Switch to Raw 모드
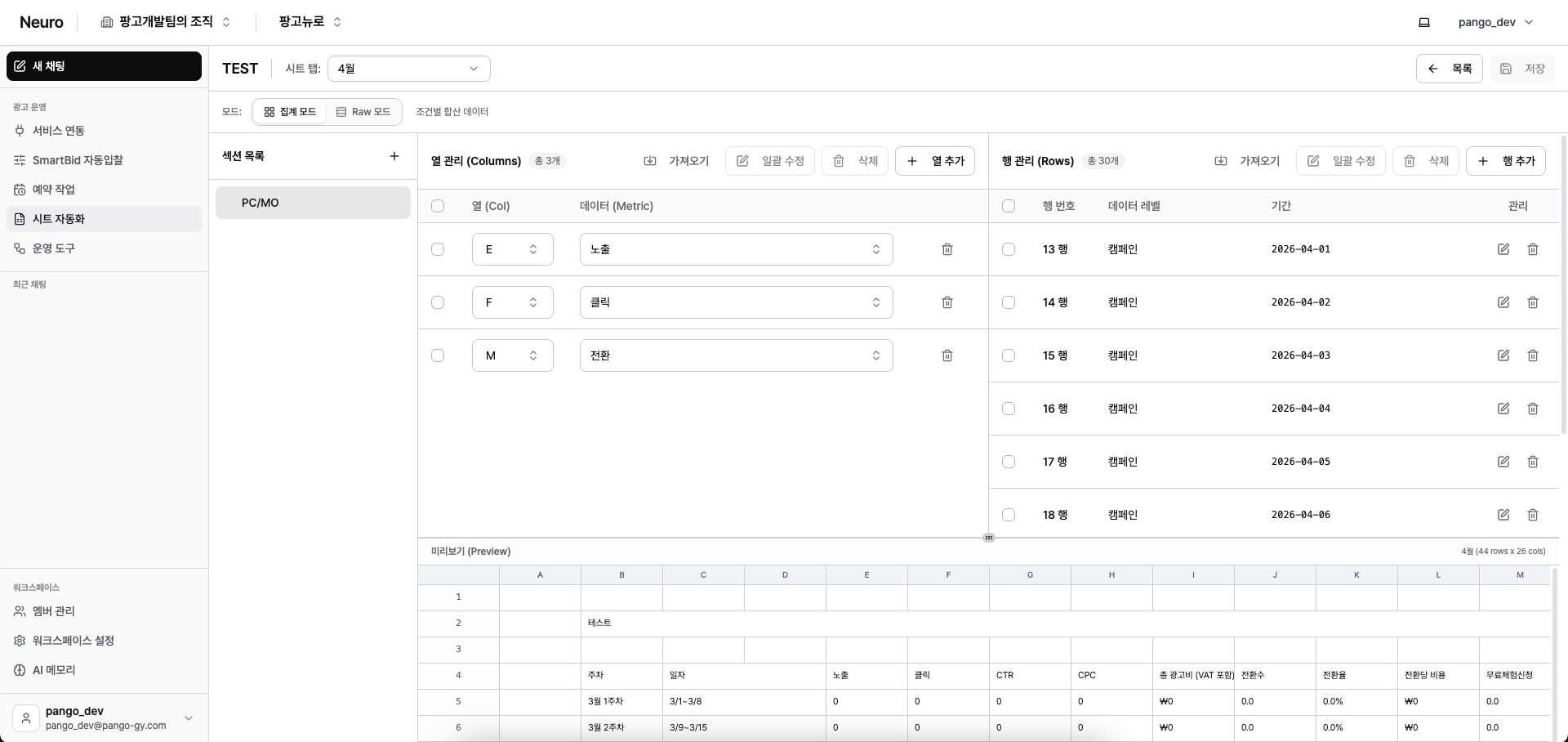 coord(363,112)
